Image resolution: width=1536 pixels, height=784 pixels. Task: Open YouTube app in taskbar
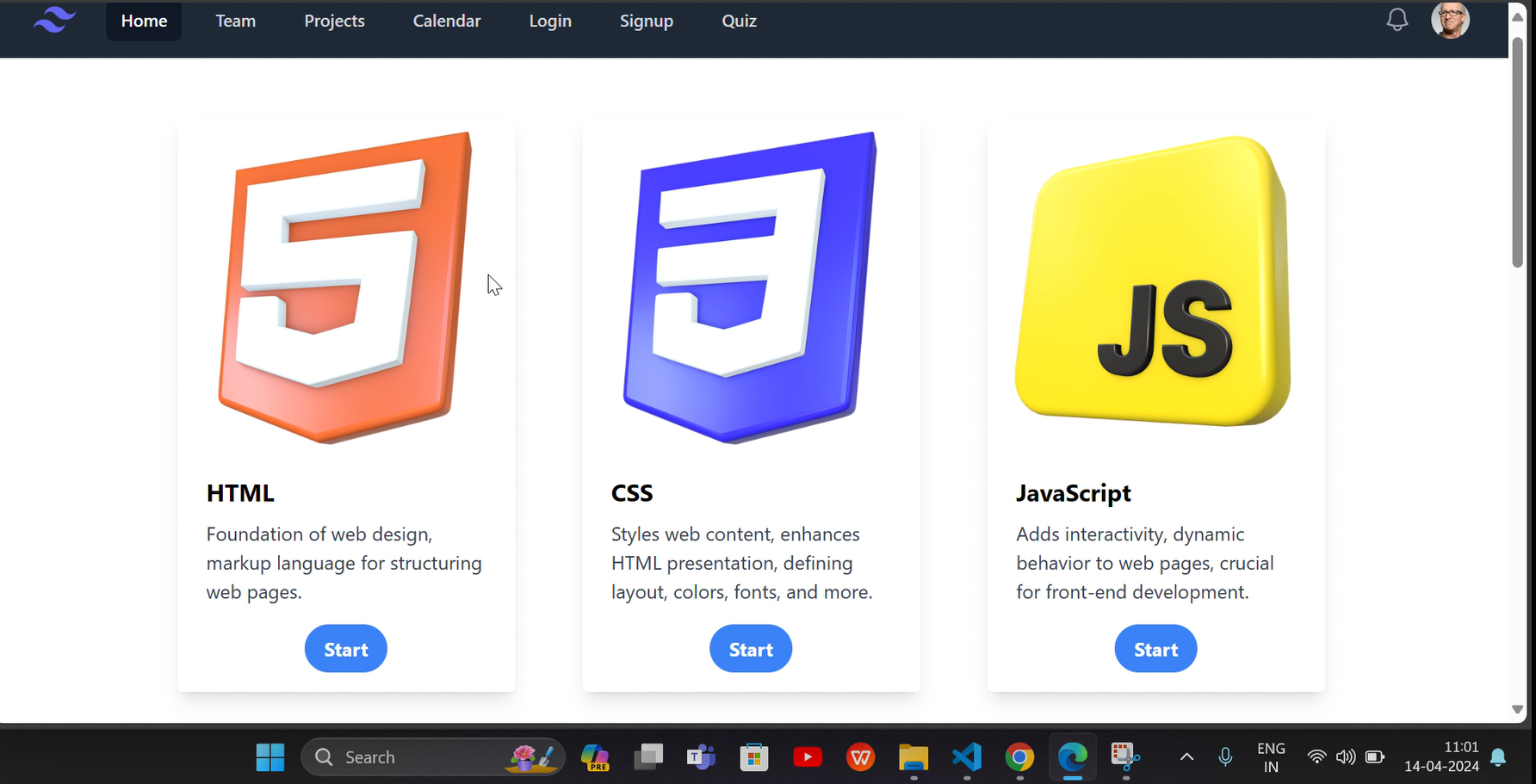[807, 757]
